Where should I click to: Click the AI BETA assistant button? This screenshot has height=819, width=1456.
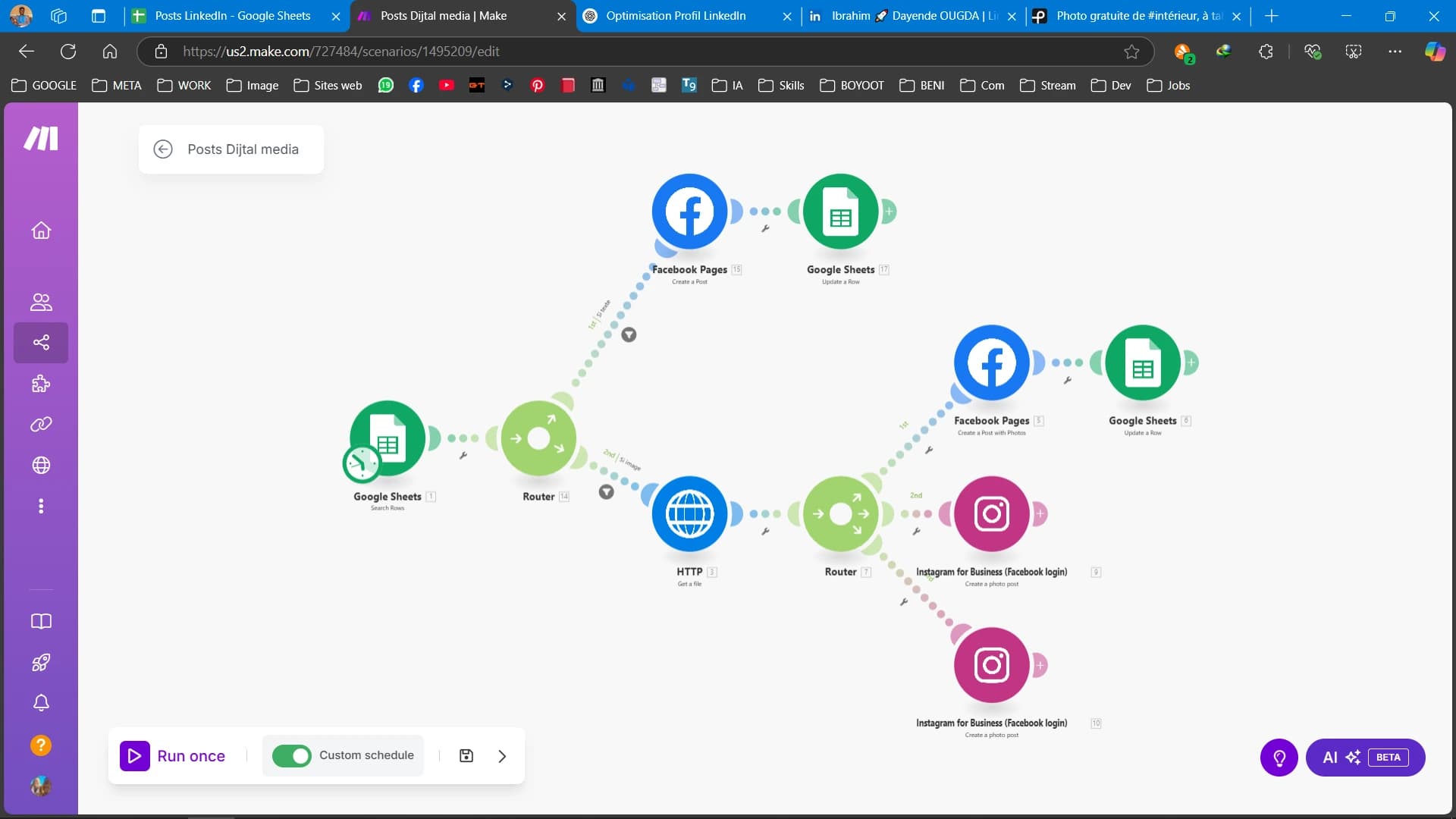click(1365, 758)
